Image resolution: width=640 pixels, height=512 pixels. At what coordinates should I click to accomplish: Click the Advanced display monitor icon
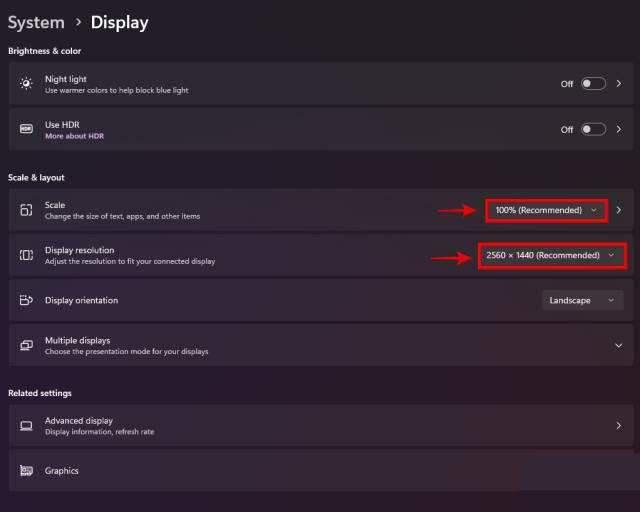tap(26, 425)
